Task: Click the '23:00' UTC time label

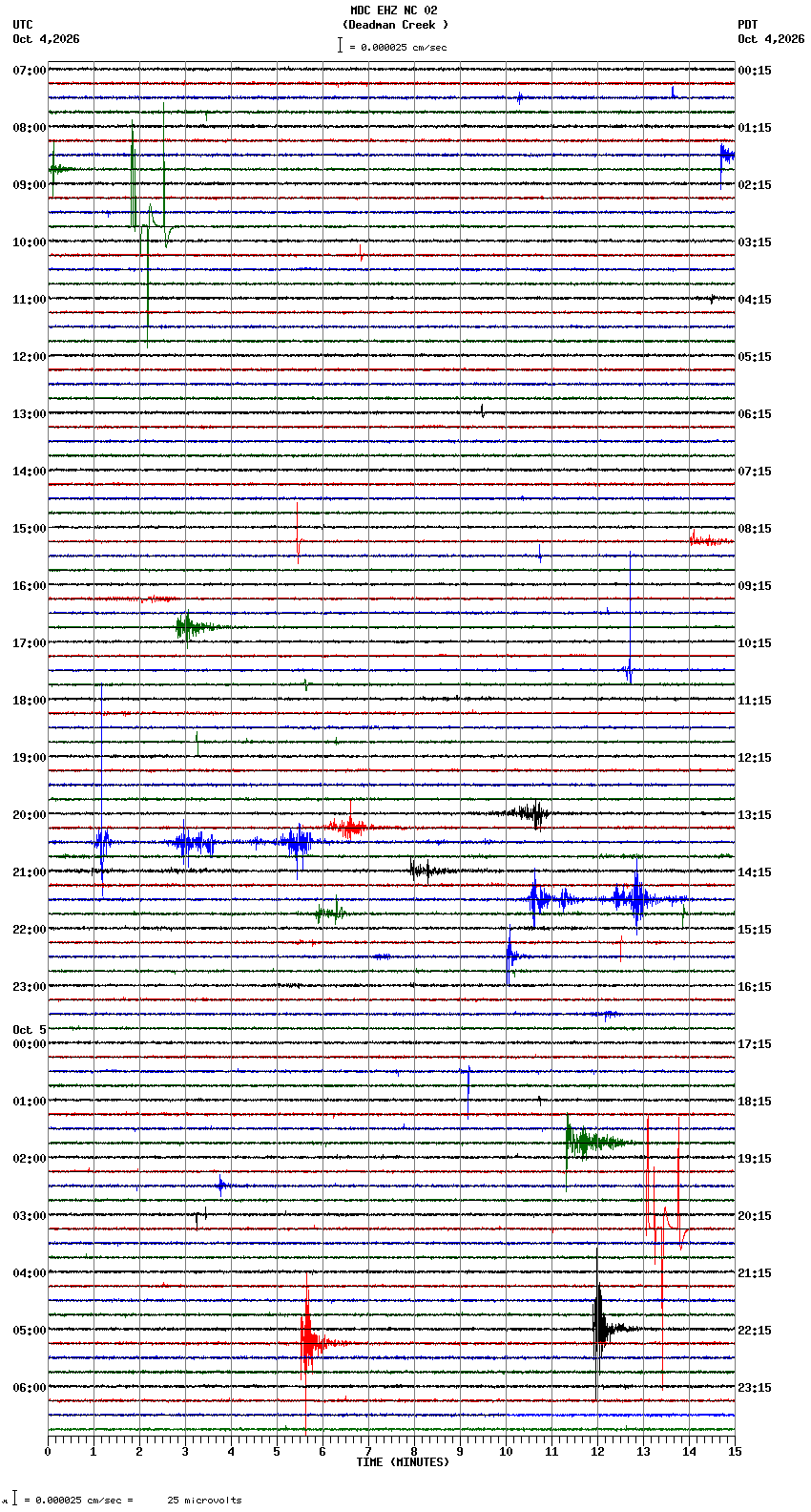Action: pyautogui.click(x=30, y=987)
